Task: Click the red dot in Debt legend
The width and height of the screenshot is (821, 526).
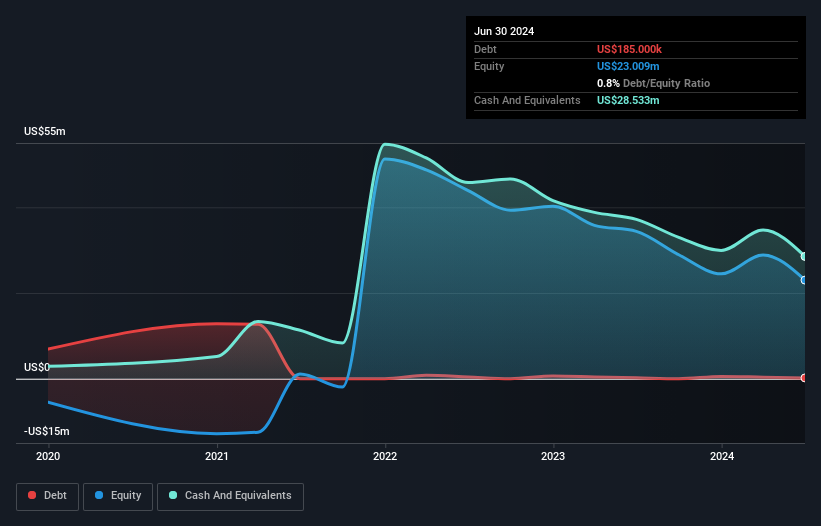Action: click(32, 495)
